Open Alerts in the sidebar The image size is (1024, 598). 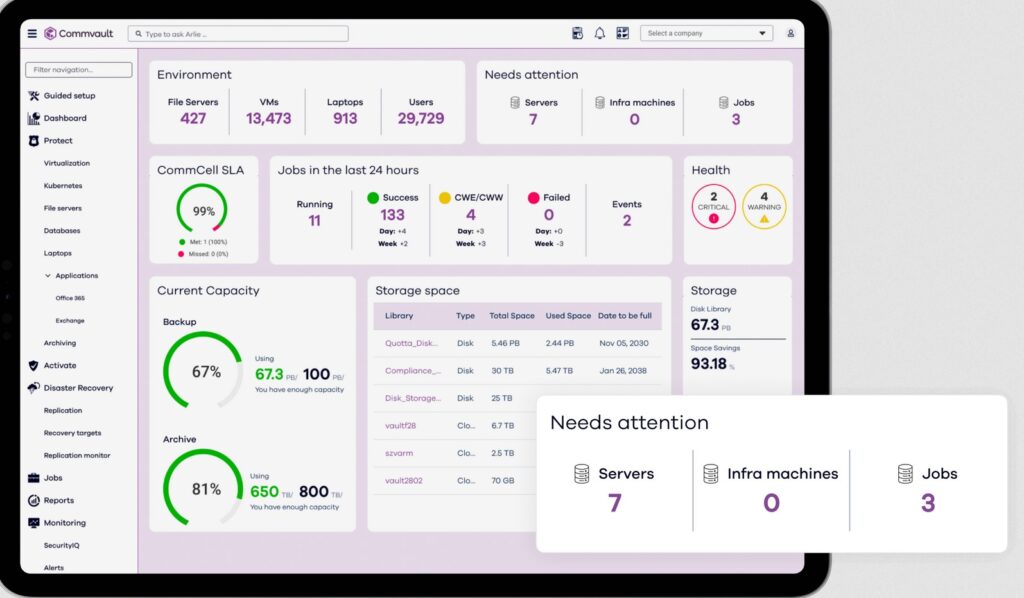[x=54, y=568]
